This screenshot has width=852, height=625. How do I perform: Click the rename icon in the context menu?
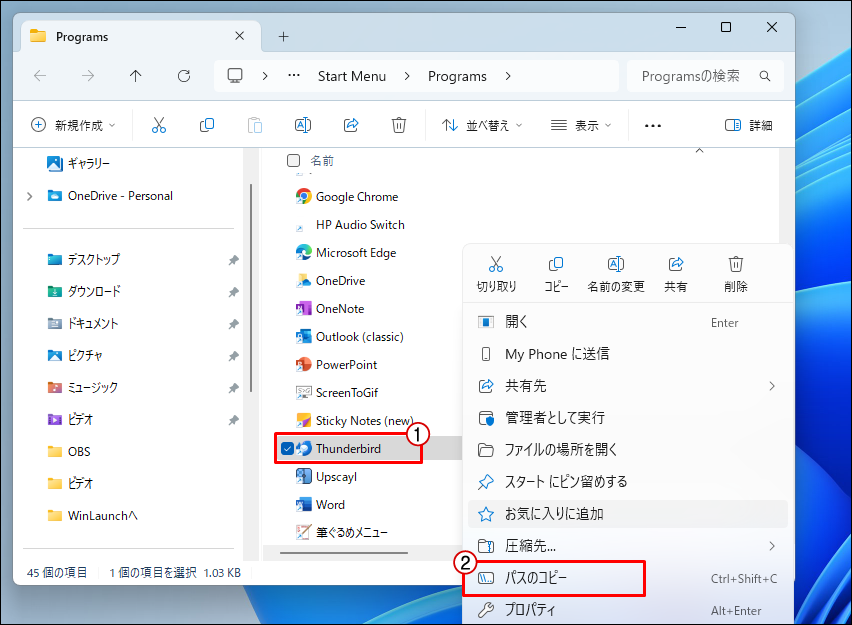(x=616, y=265)
